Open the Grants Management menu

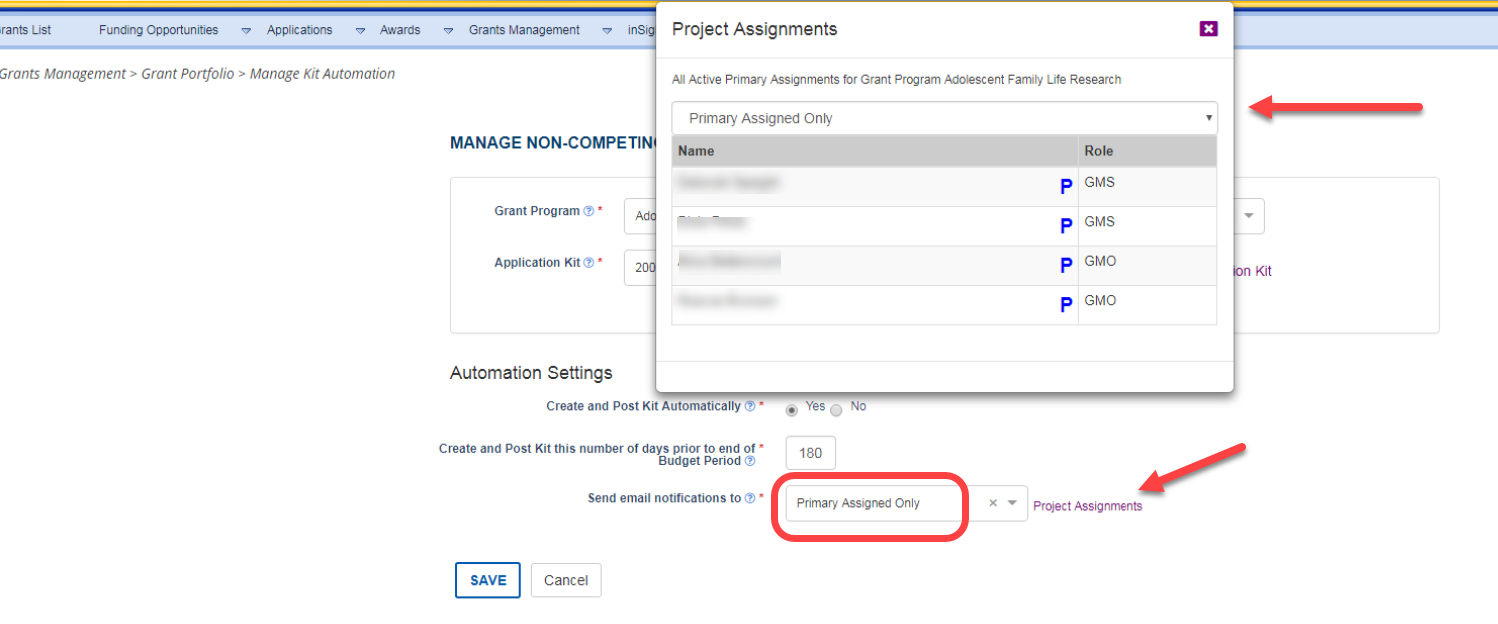[x=524, y=30]
